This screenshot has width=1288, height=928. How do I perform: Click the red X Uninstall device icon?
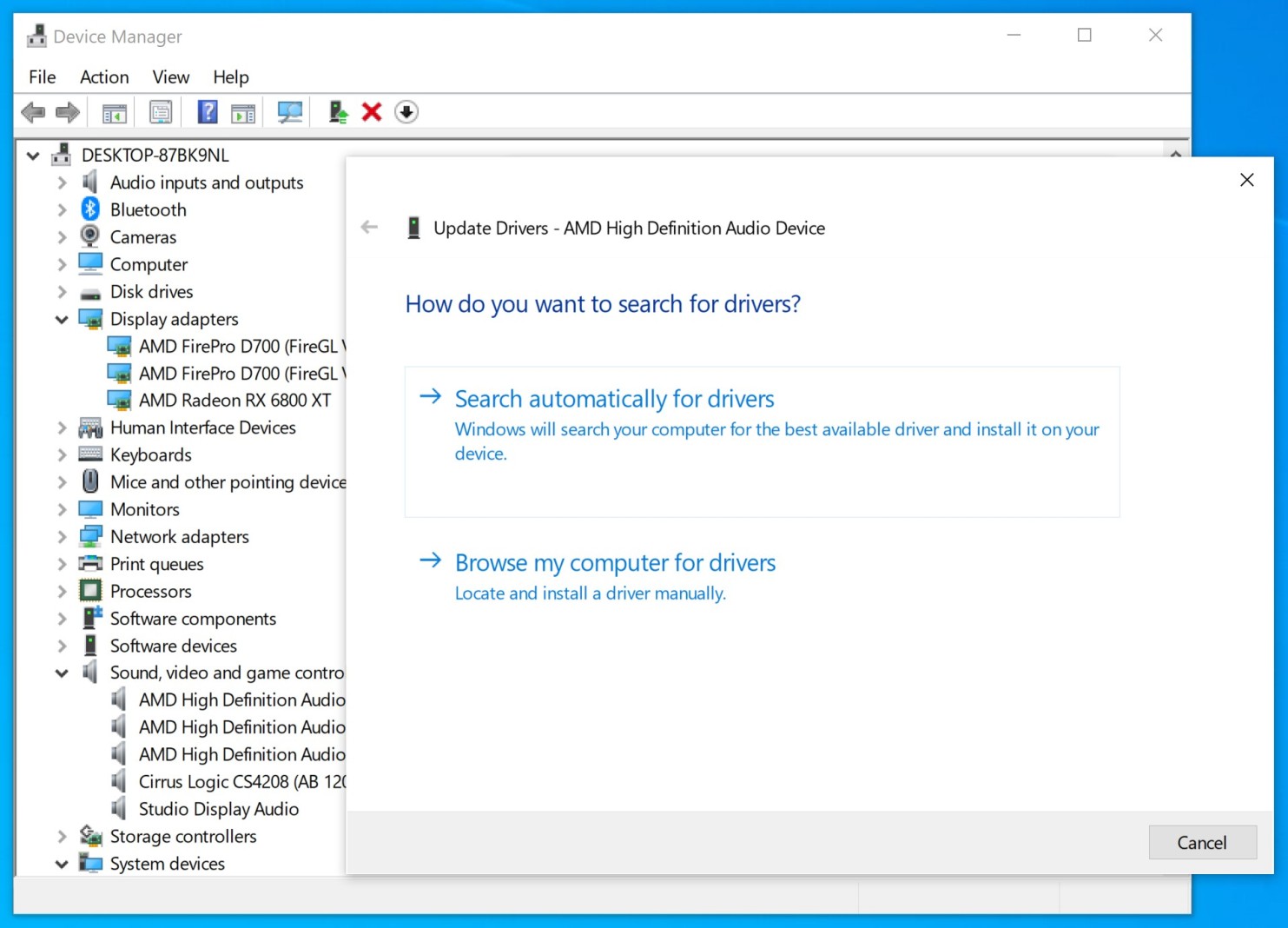point(372,112)
